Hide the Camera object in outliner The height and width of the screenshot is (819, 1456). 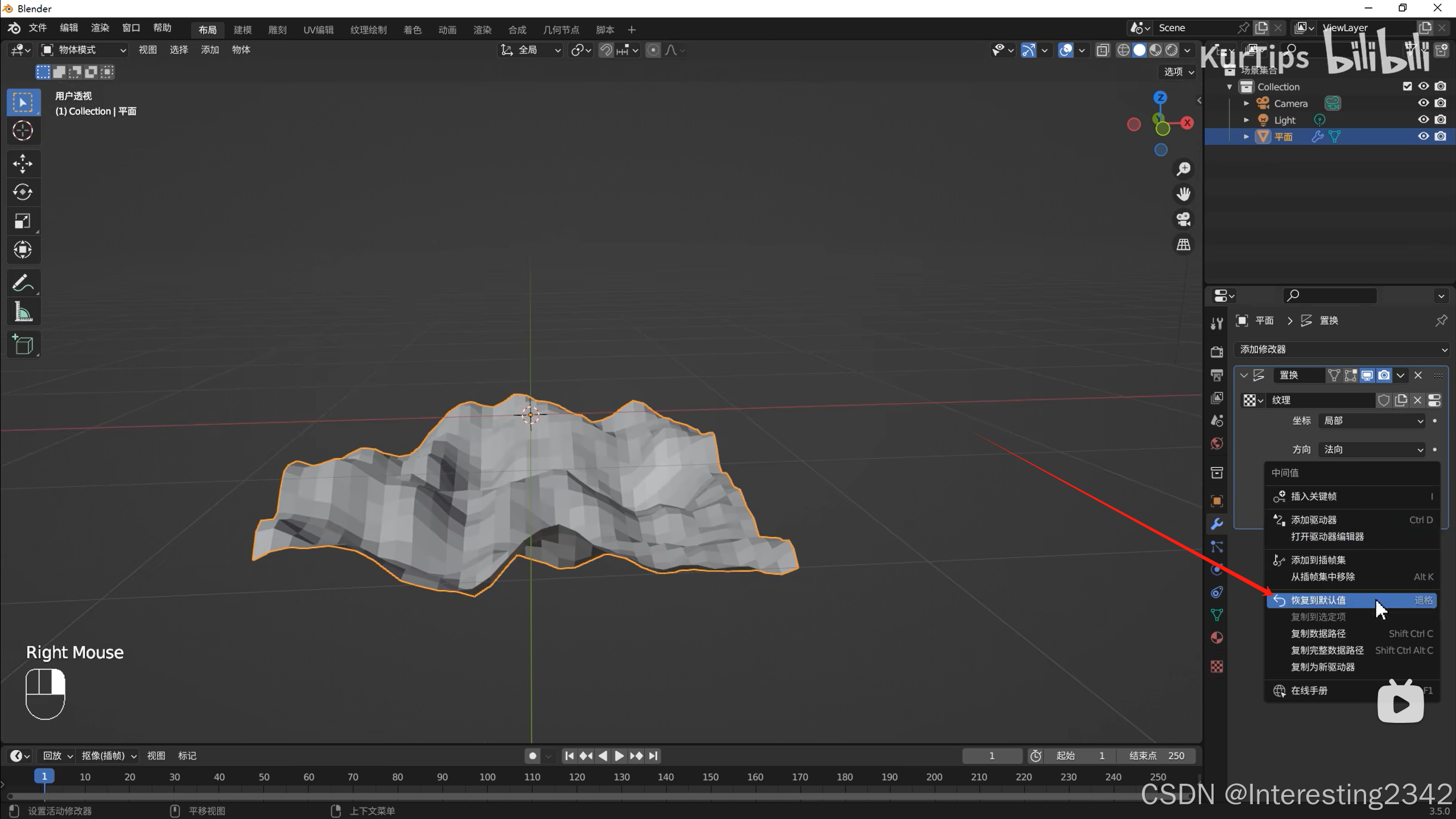click(x=1423, y=103)
